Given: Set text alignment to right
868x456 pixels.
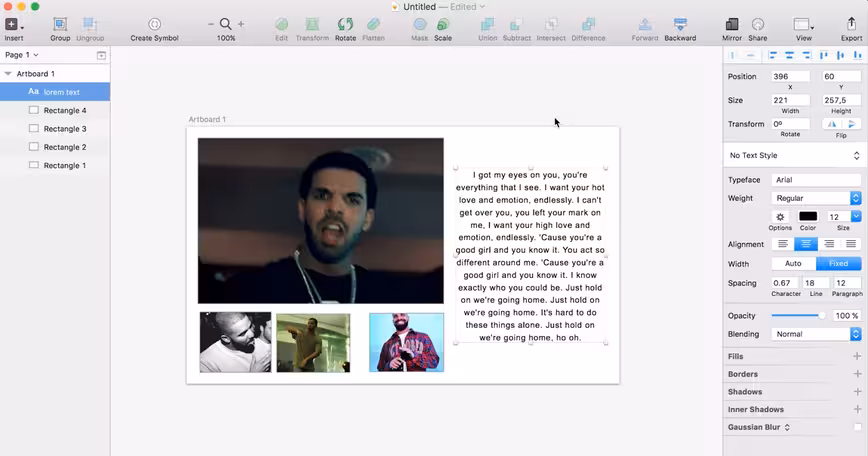Looking at the screenshot, I should coord(829,244).
